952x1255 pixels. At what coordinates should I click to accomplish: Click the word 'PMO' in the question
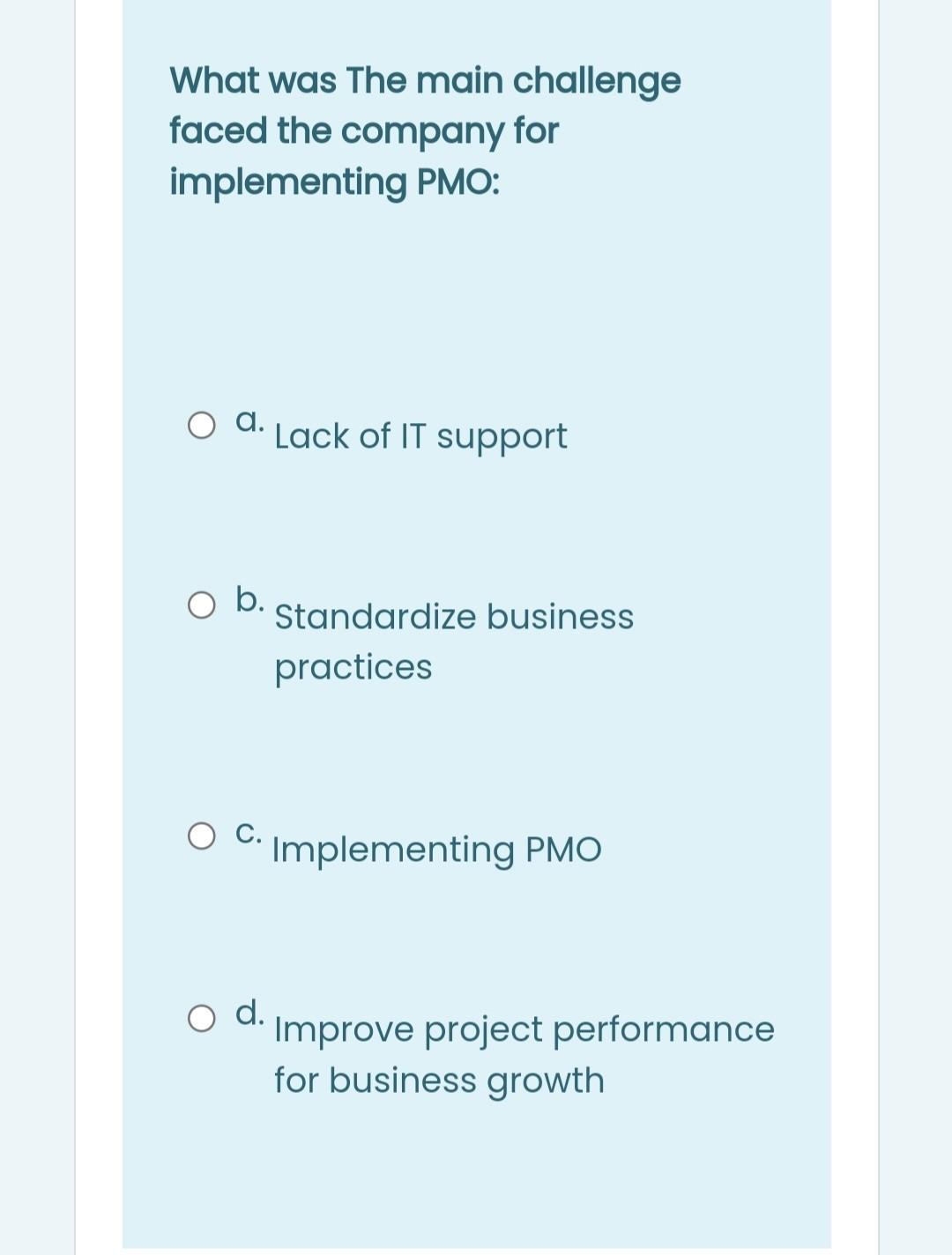459,182
